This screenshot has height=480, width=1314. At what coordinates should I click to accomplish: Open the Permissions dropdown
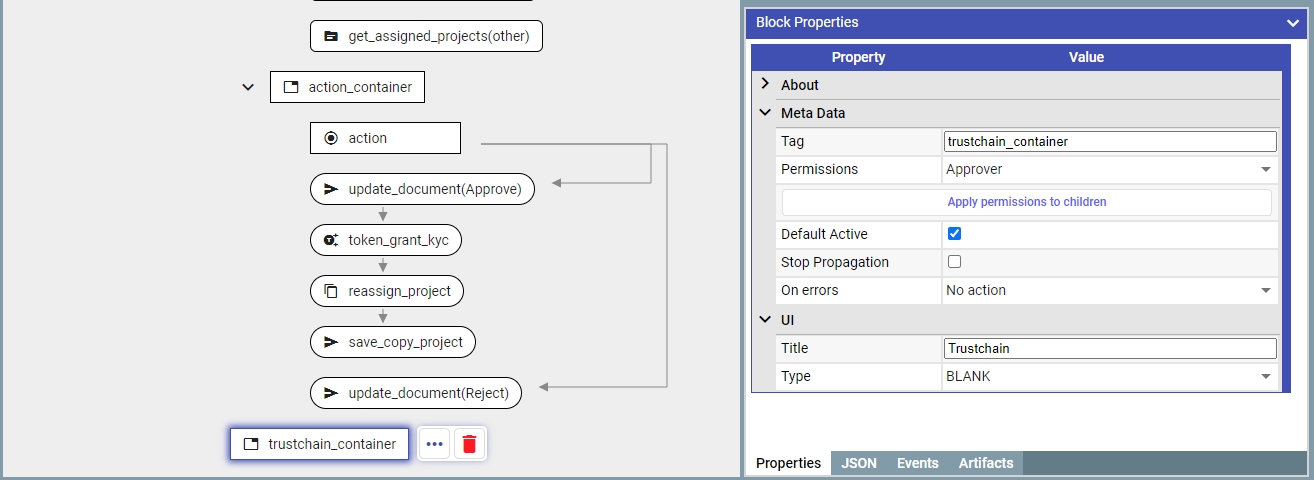coord(1110,170)
